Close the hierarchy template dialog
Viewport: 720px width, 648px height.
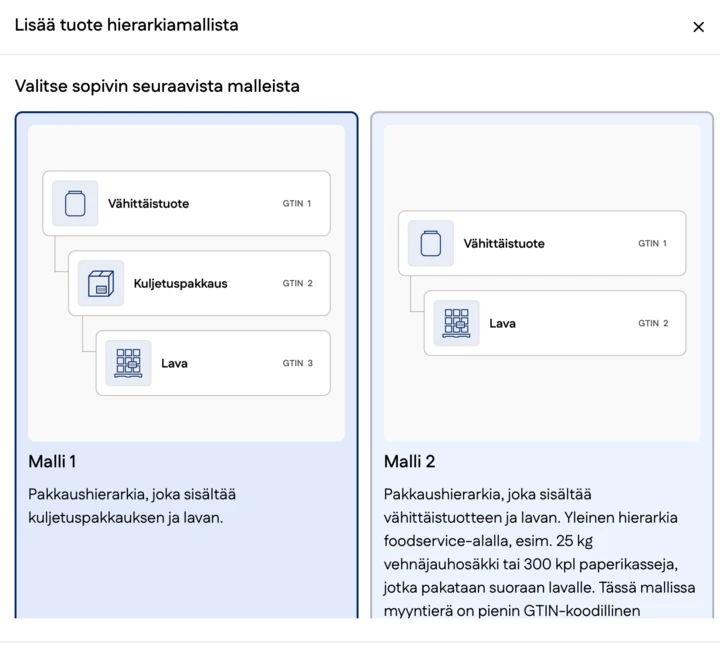point(698,27)
